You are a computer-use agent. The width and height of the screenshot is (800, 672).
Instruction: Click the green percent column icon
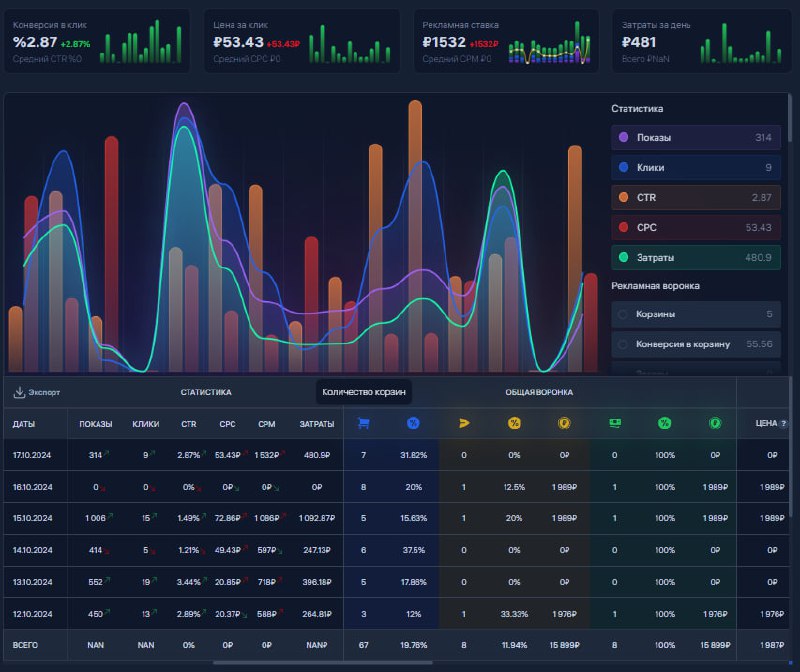(x=664, y=423)
